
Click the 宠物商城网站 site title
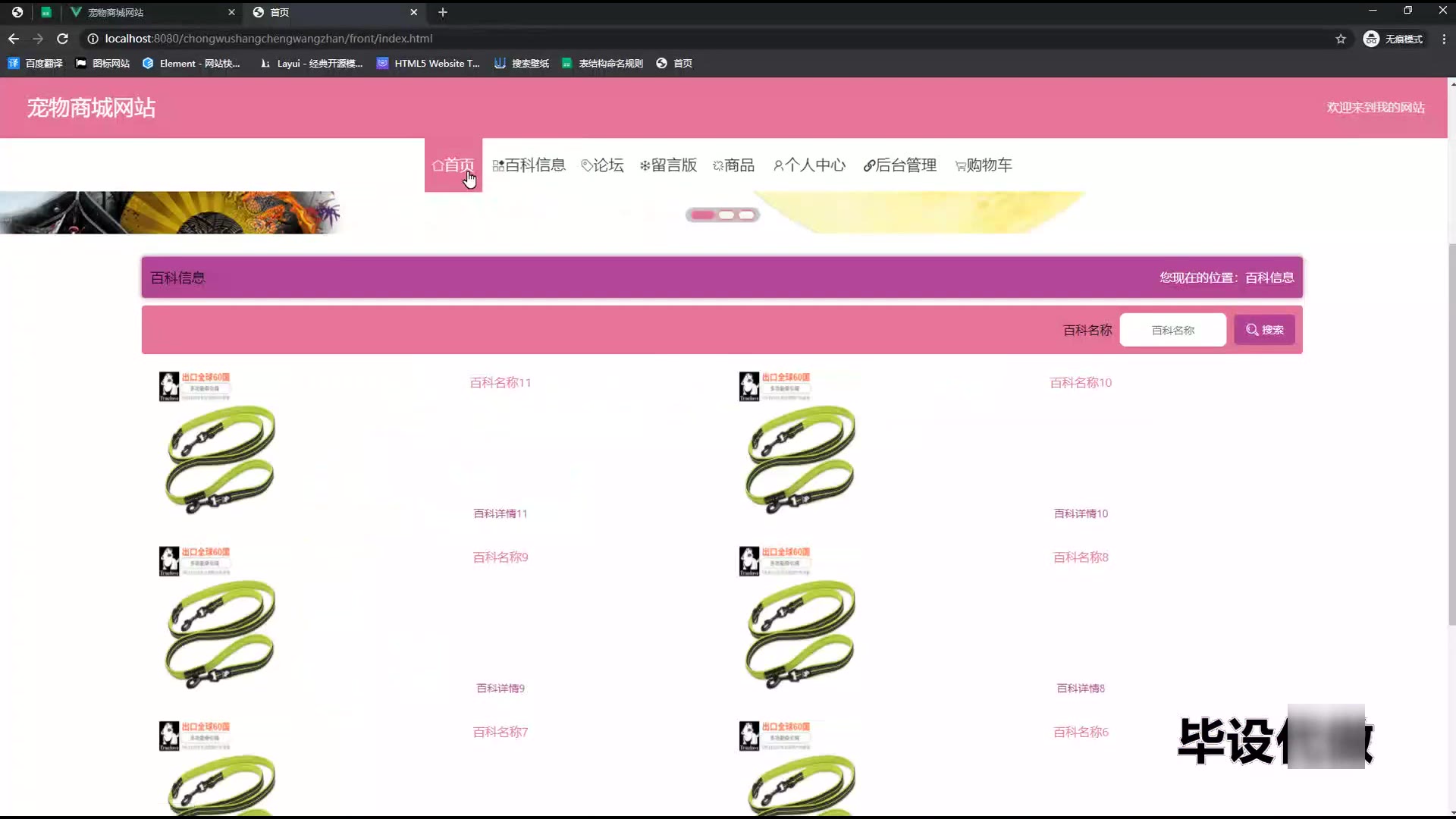point(91,108)
